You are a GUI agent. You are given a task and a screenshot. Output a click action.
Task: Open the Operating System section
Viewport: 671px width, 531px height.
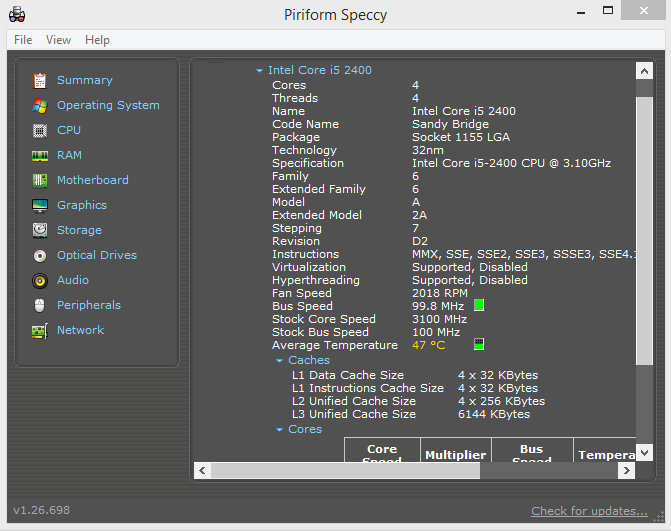click(108, 105)
